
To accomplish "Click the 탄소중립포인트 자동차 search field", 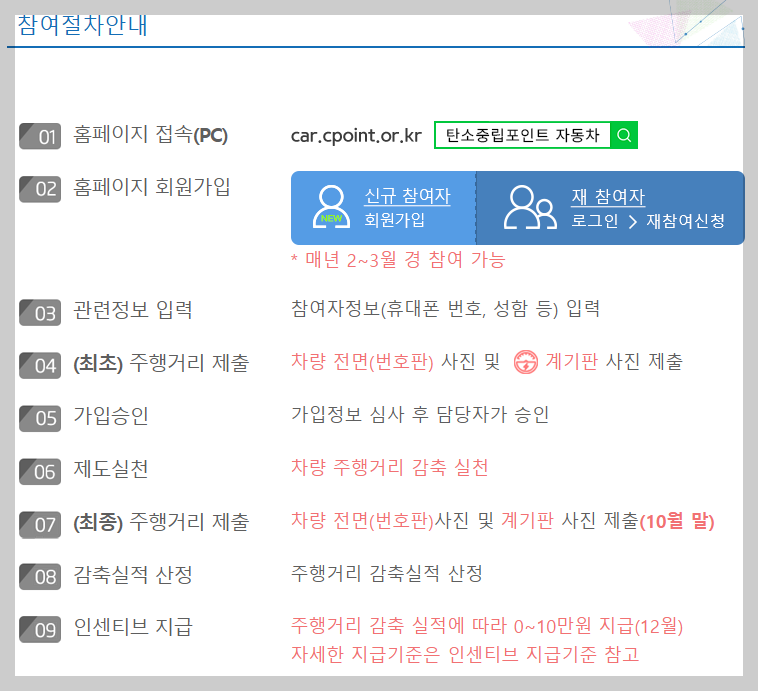I will (523, 135).
